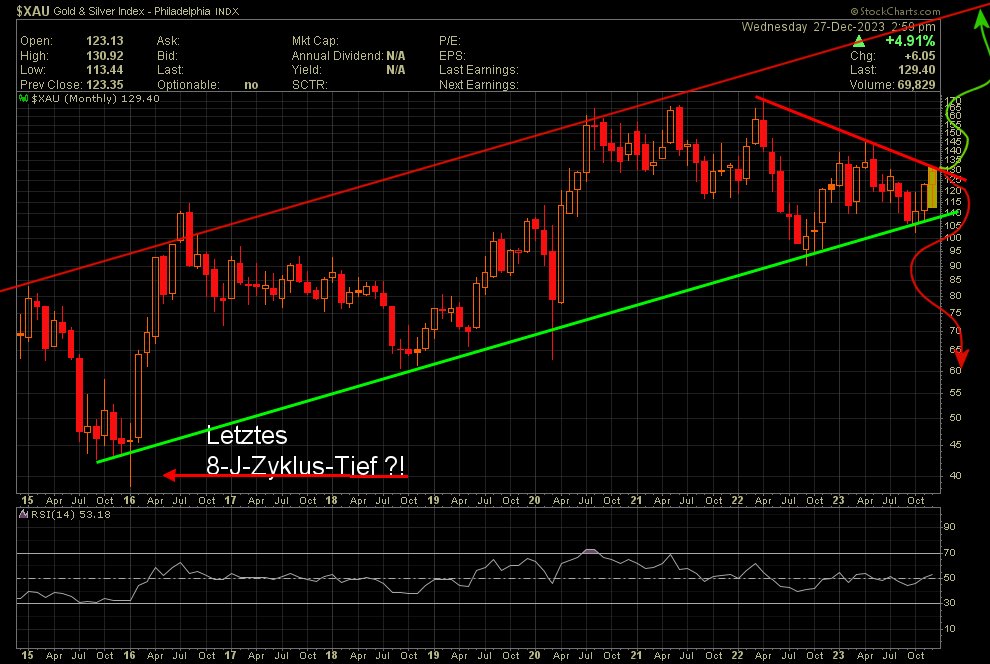Click the 'Last Earnings:' label
990x664 pixels.
(x=479, y=70)
